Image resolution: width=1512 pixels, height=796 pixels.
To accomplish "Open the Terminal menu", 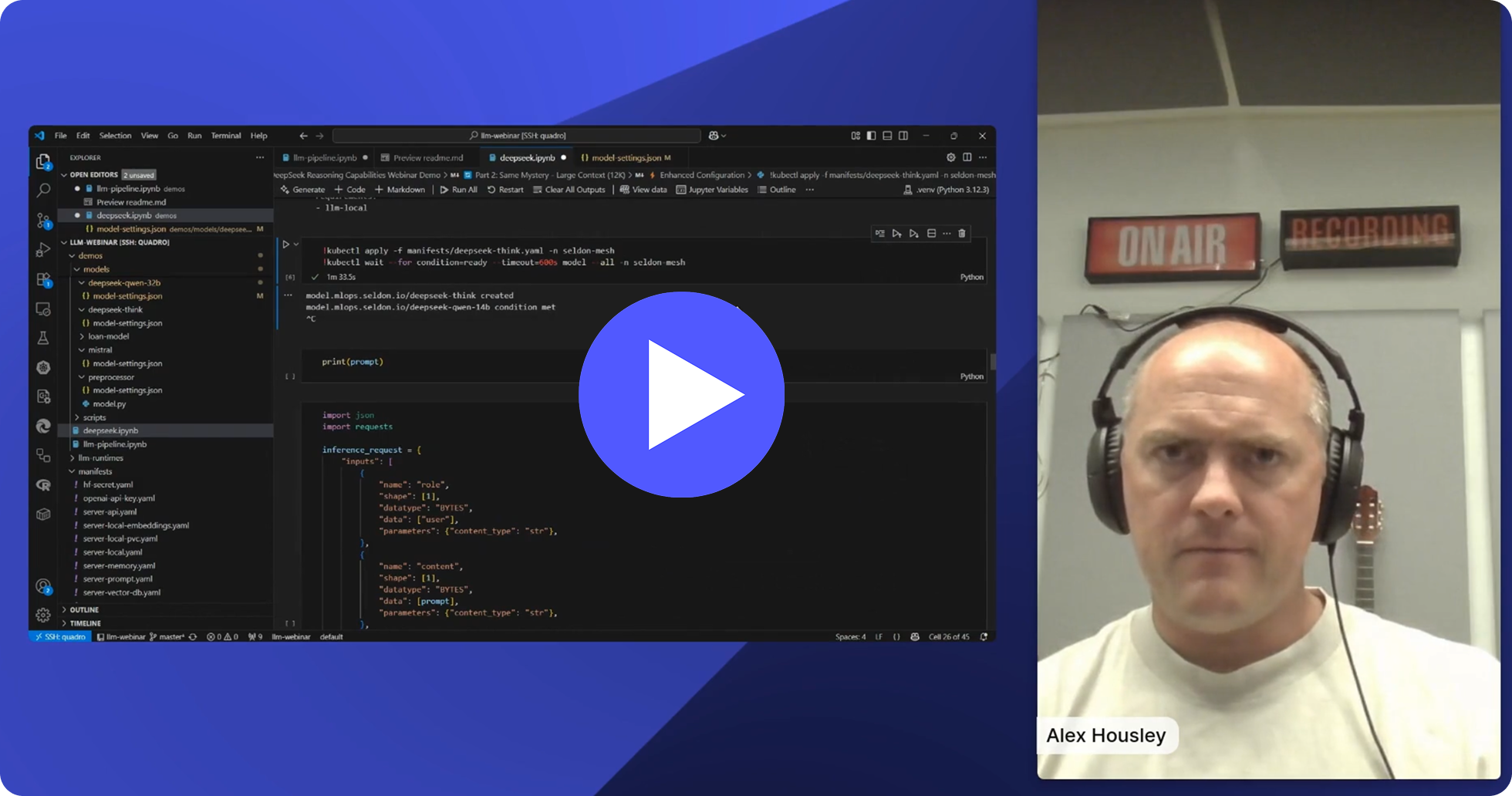I will tap(225, 136).
